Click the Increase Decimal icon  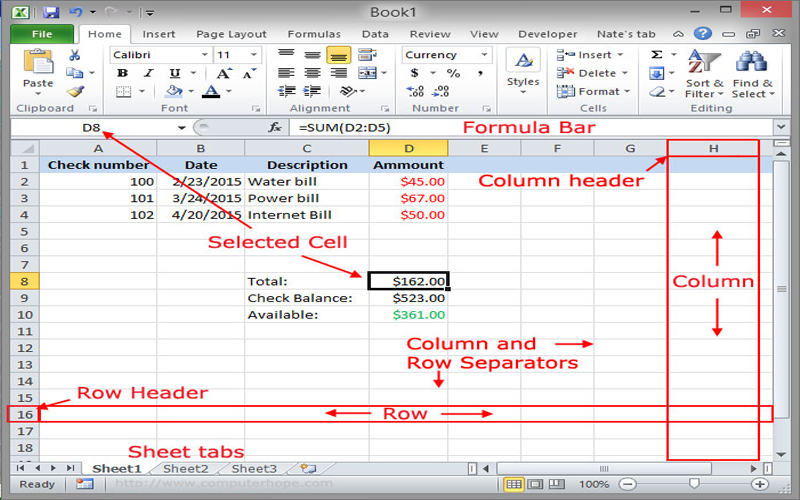point(415,92)
